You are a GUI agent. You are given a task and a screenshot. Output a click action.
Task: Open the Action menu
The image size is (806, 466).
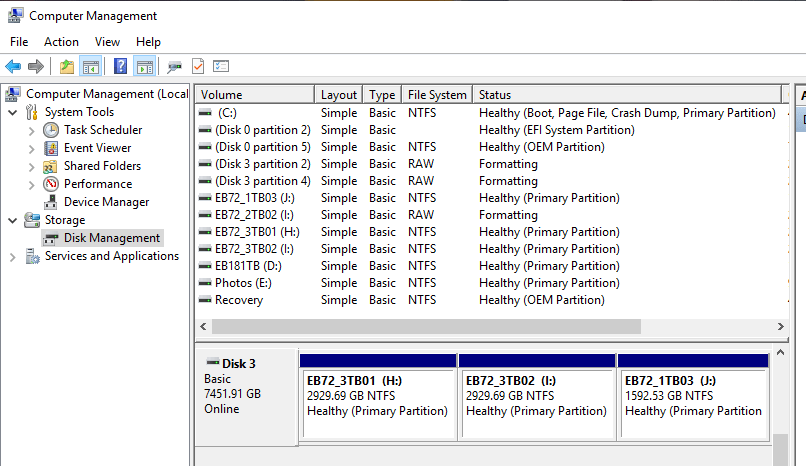61,42
